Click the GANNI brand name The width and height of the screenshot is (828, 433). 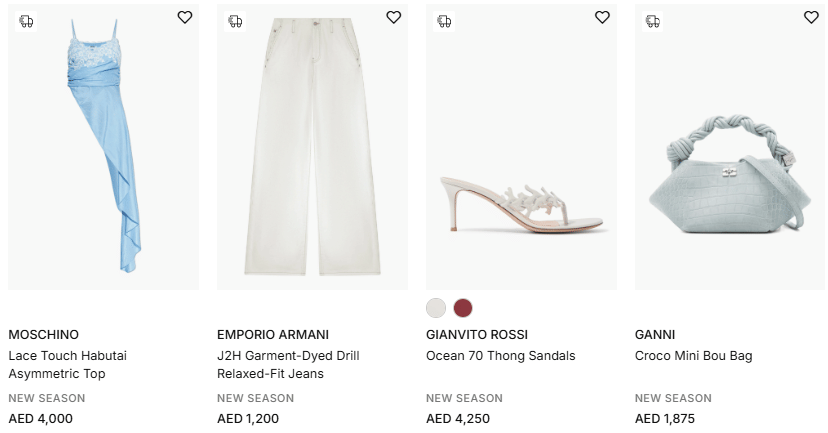point(655,335)
